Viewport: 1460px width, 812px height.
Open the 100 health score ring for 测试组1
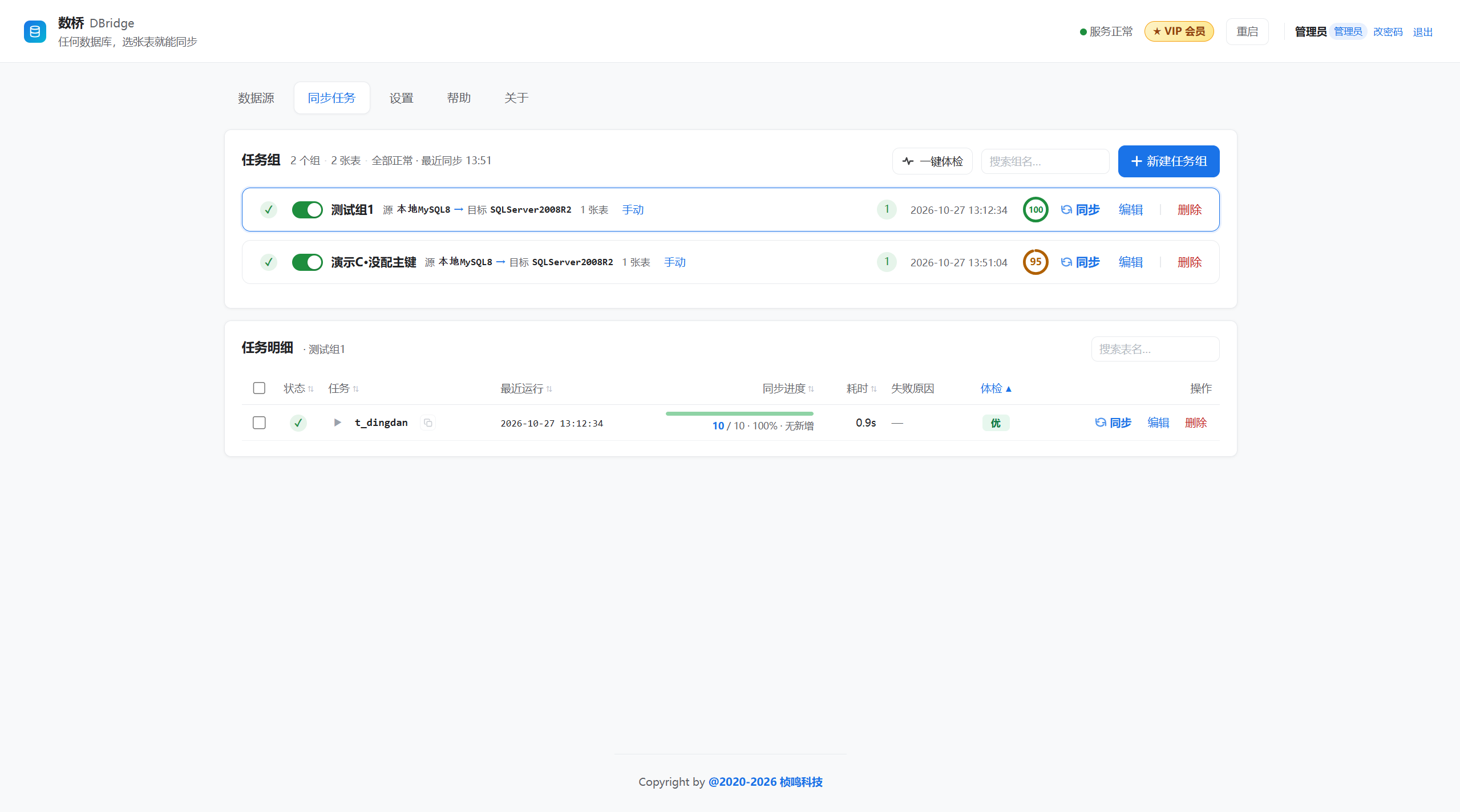[1036, 210]
